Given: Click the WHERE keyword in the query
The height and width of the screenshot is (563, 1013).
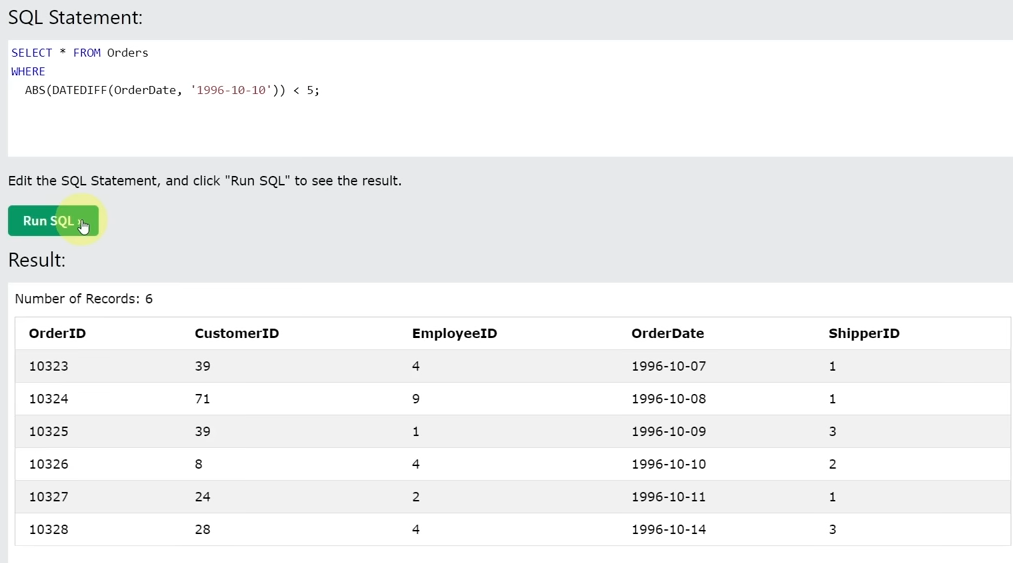Looking at the screenshot, I should point(28,72).
